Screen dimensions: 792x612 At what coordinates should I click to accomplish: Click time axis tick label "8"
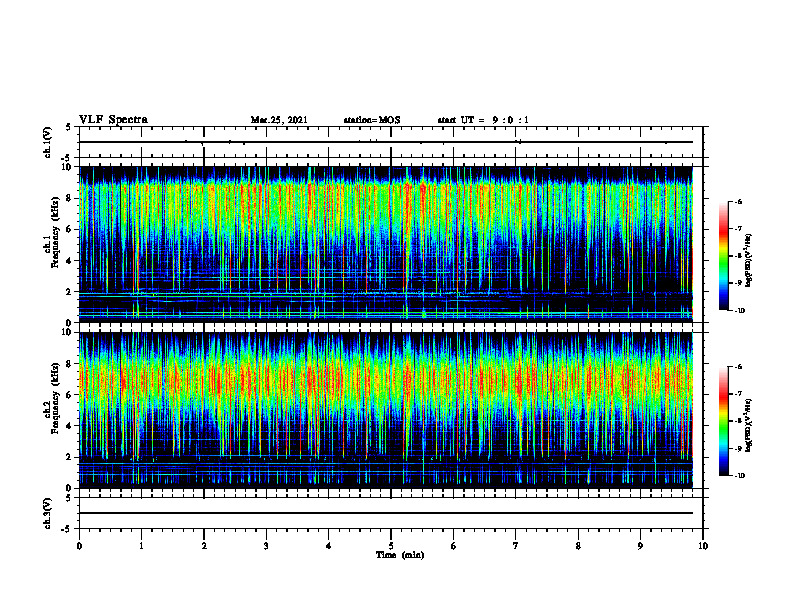pyautogui.click(x=578, y=546)
